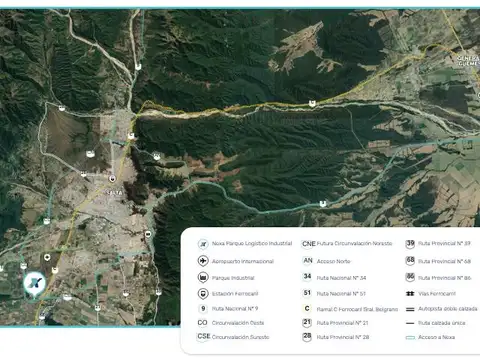The height and width of the screenshot is (360, 480).
Task: Click the C railway branch badge
Action: click(x=307, y=309)
